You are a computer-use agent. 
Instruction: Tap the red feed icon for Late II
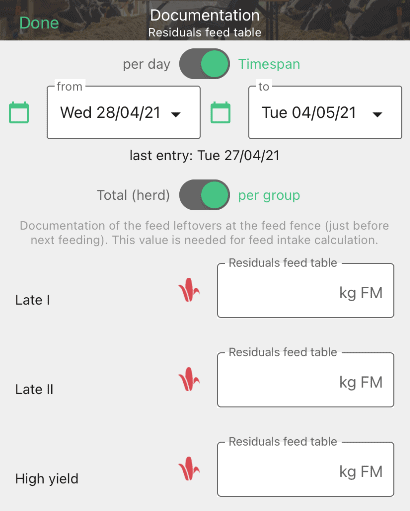[x=189, y=379]
